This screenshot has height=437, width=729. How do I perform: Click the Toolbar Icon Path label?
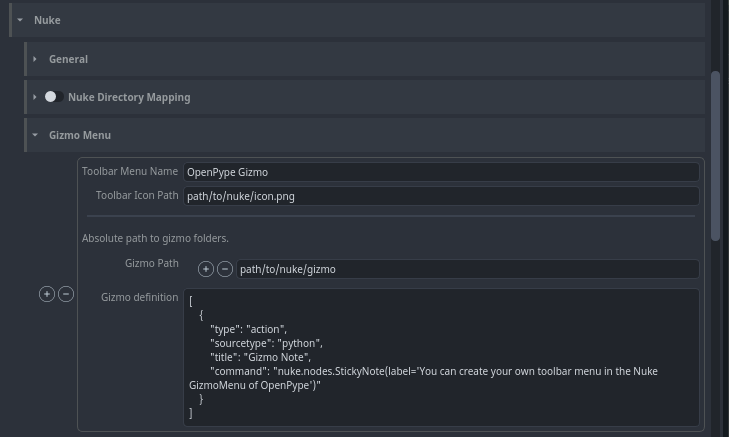pos(137,196)
